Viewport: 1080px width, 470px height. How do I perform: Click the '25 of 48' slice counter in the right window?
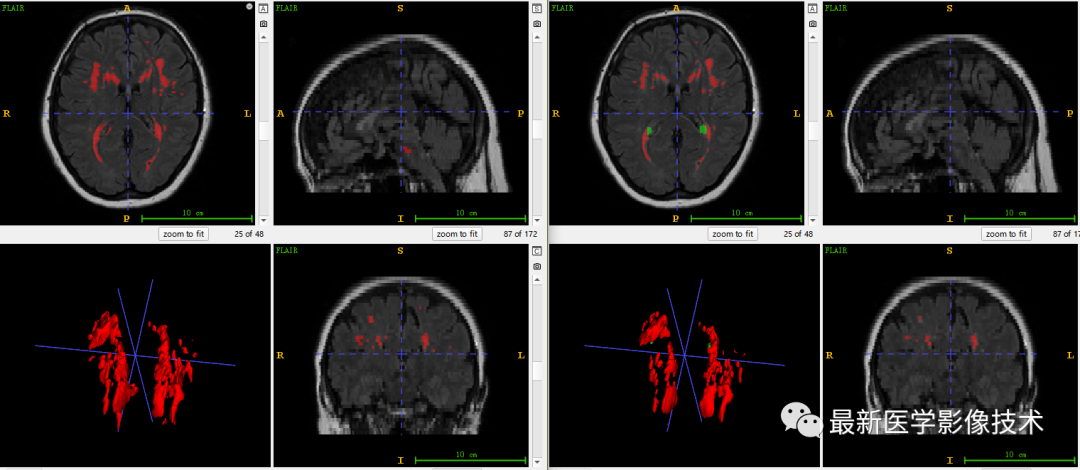pyautogui.click(x=798, y=234)
